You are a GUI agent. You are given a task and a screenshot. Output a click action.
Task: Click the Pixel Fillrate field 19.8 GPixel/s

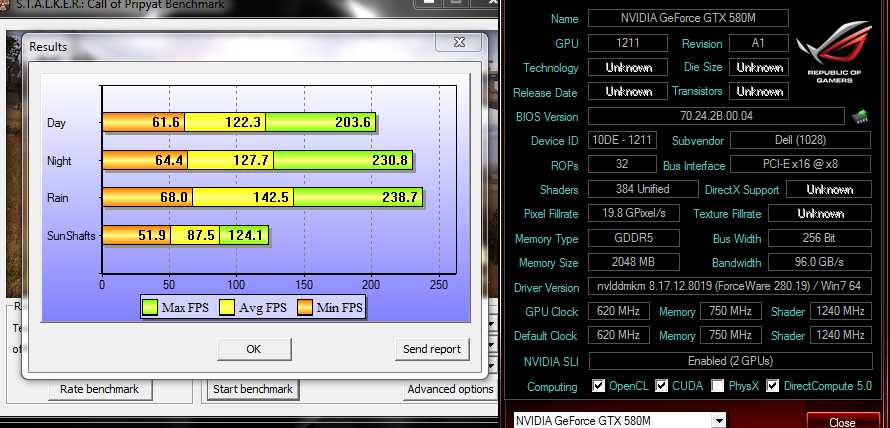point(635,213)
